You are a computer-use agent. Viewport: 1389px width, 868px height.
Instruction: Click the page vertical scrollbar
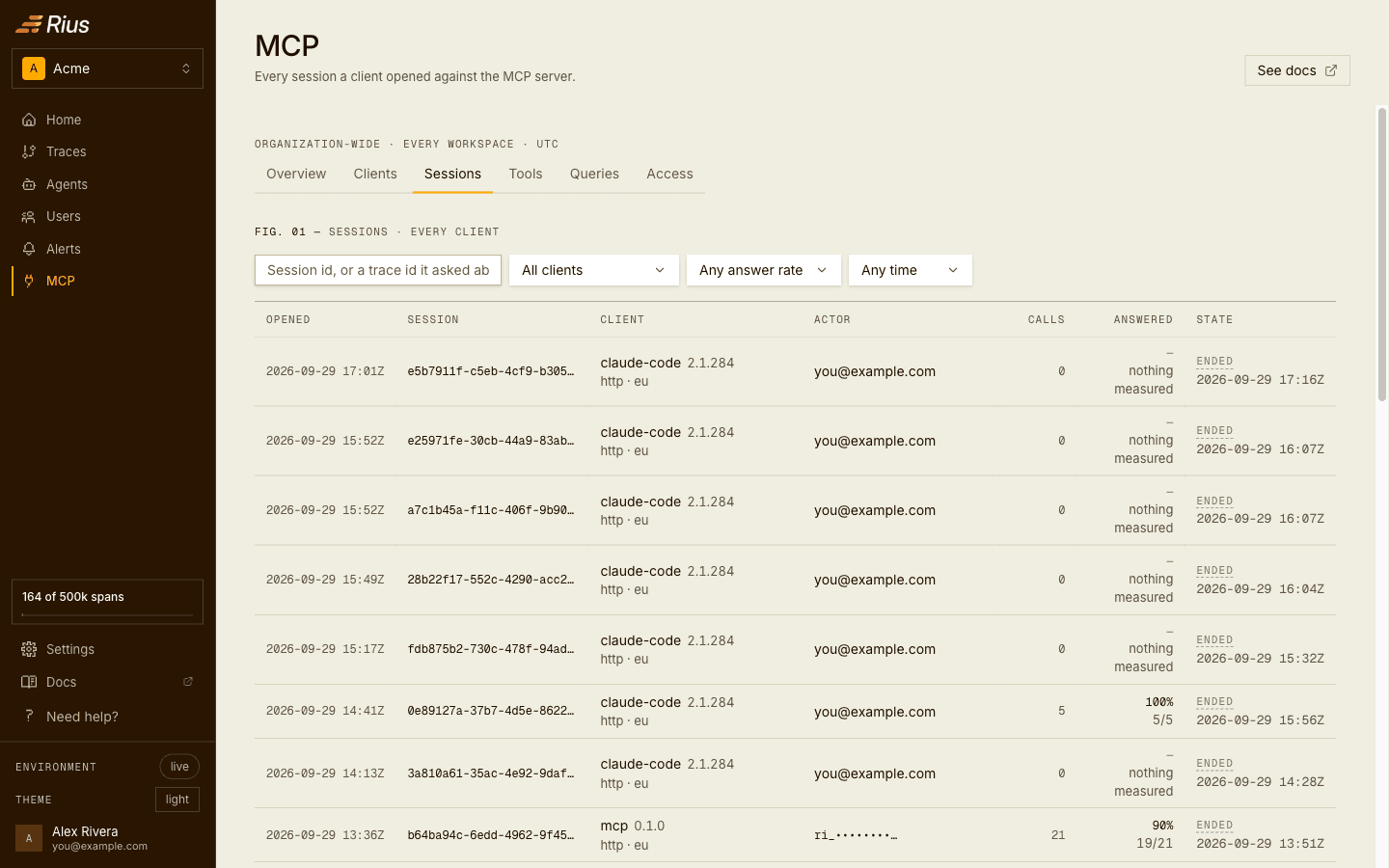click(x=1382, y=255)
